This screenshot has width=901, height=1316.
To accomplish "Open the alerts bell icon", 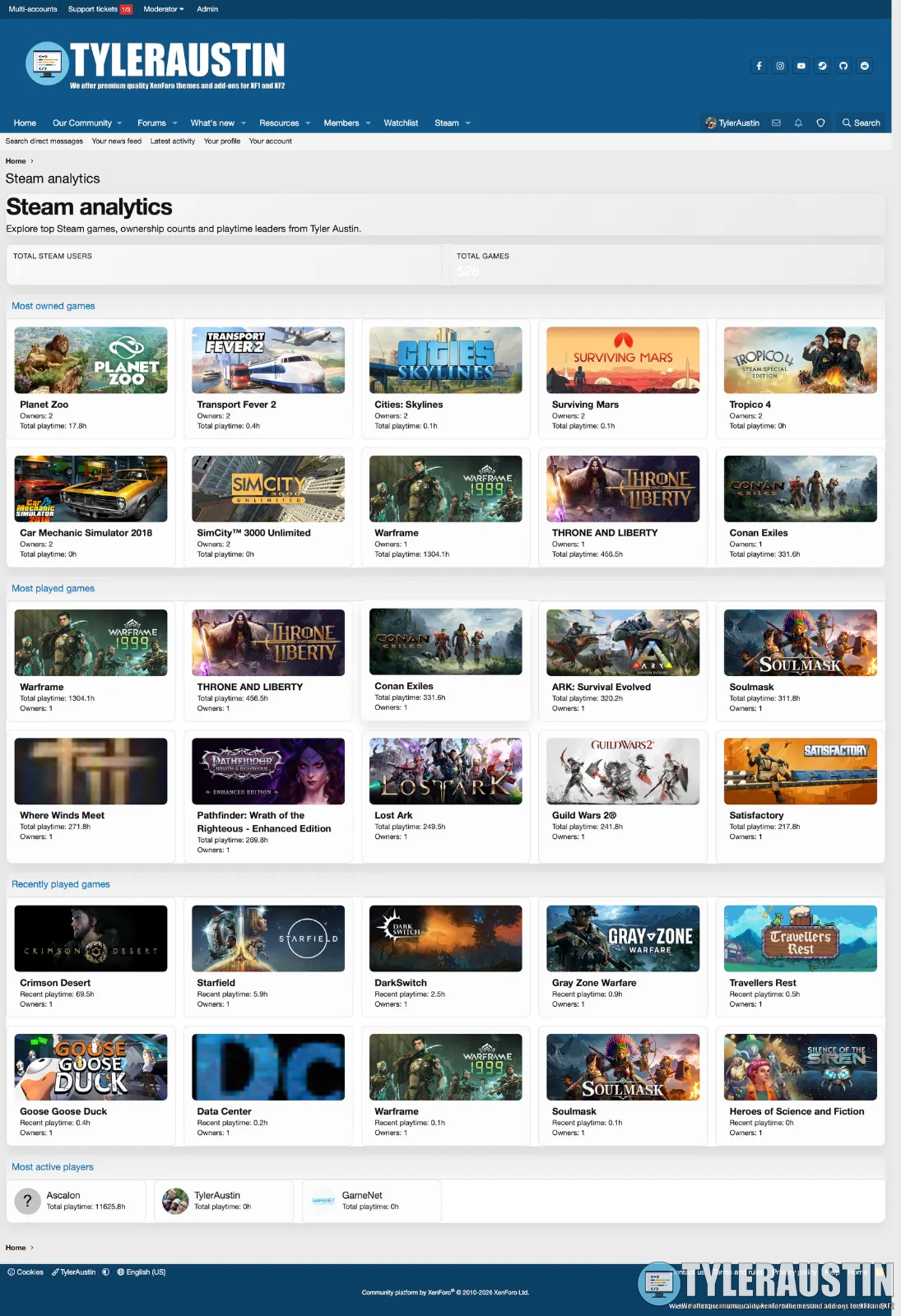I will tap(798, 123).
